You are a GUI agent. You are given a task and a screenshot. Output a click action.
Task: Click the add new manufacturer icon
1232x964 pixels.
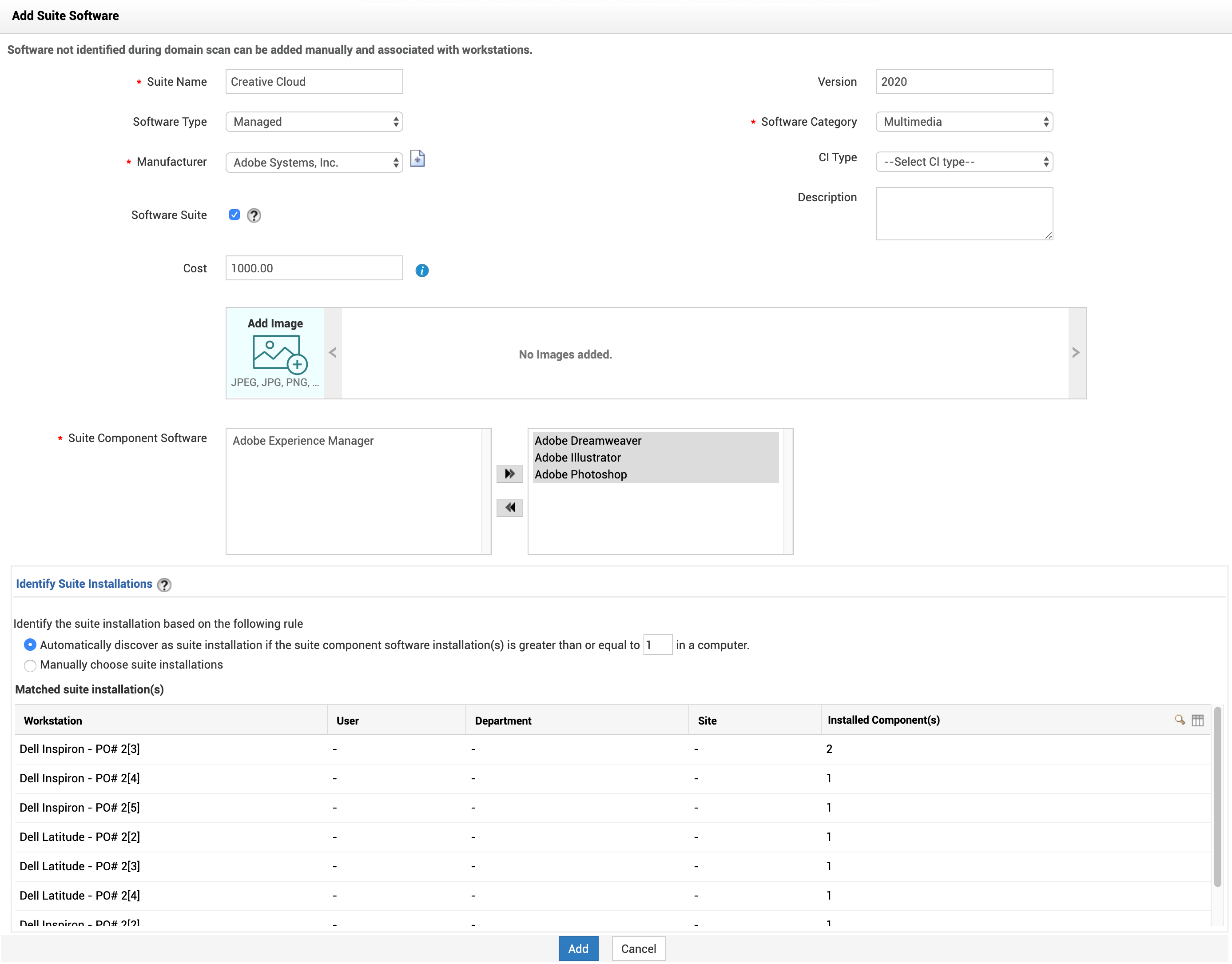[x=417, y=159]
